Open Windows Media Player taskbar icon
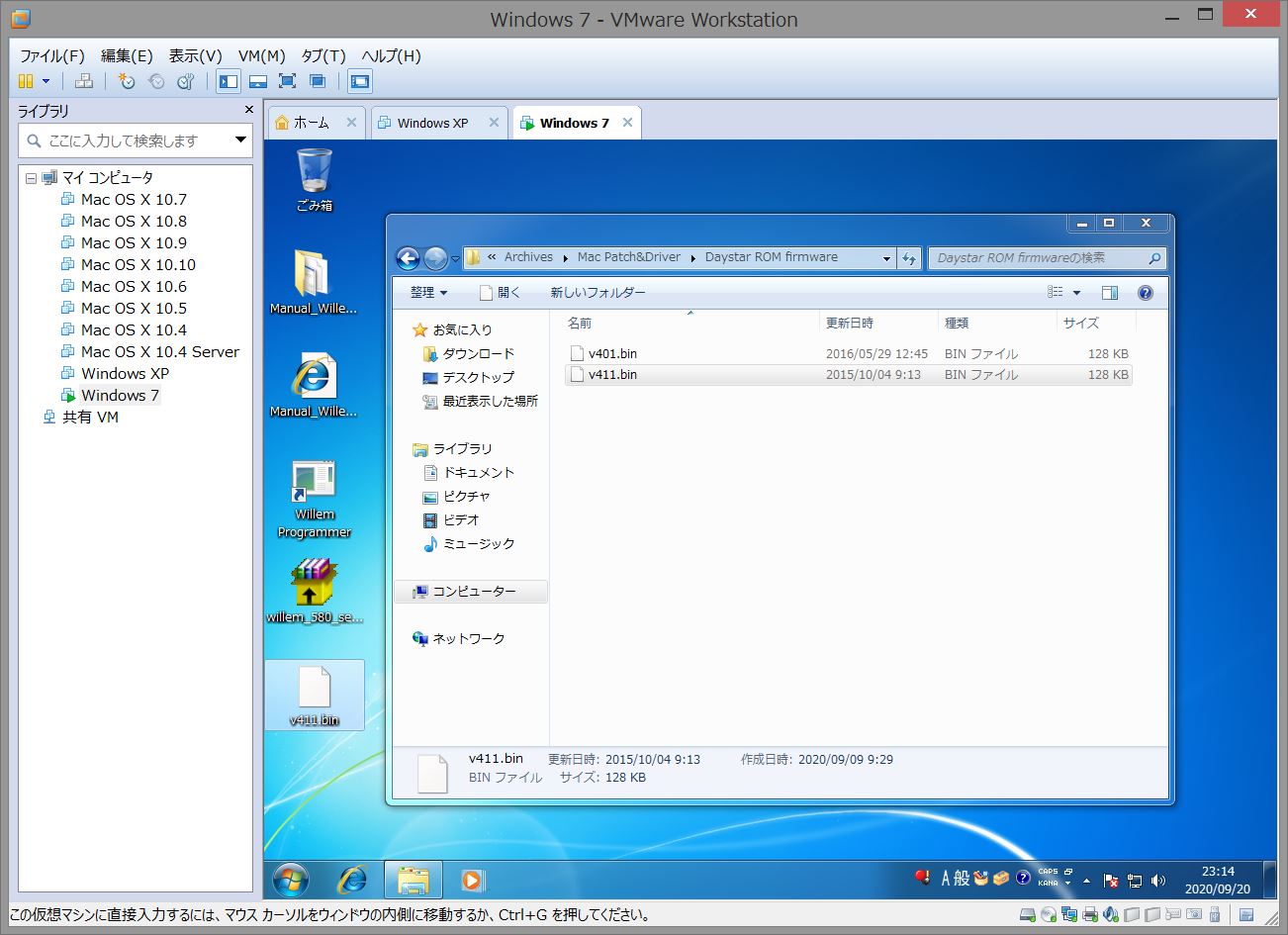The height and width of the screenshot is (935, 1288). pos(473,879)
